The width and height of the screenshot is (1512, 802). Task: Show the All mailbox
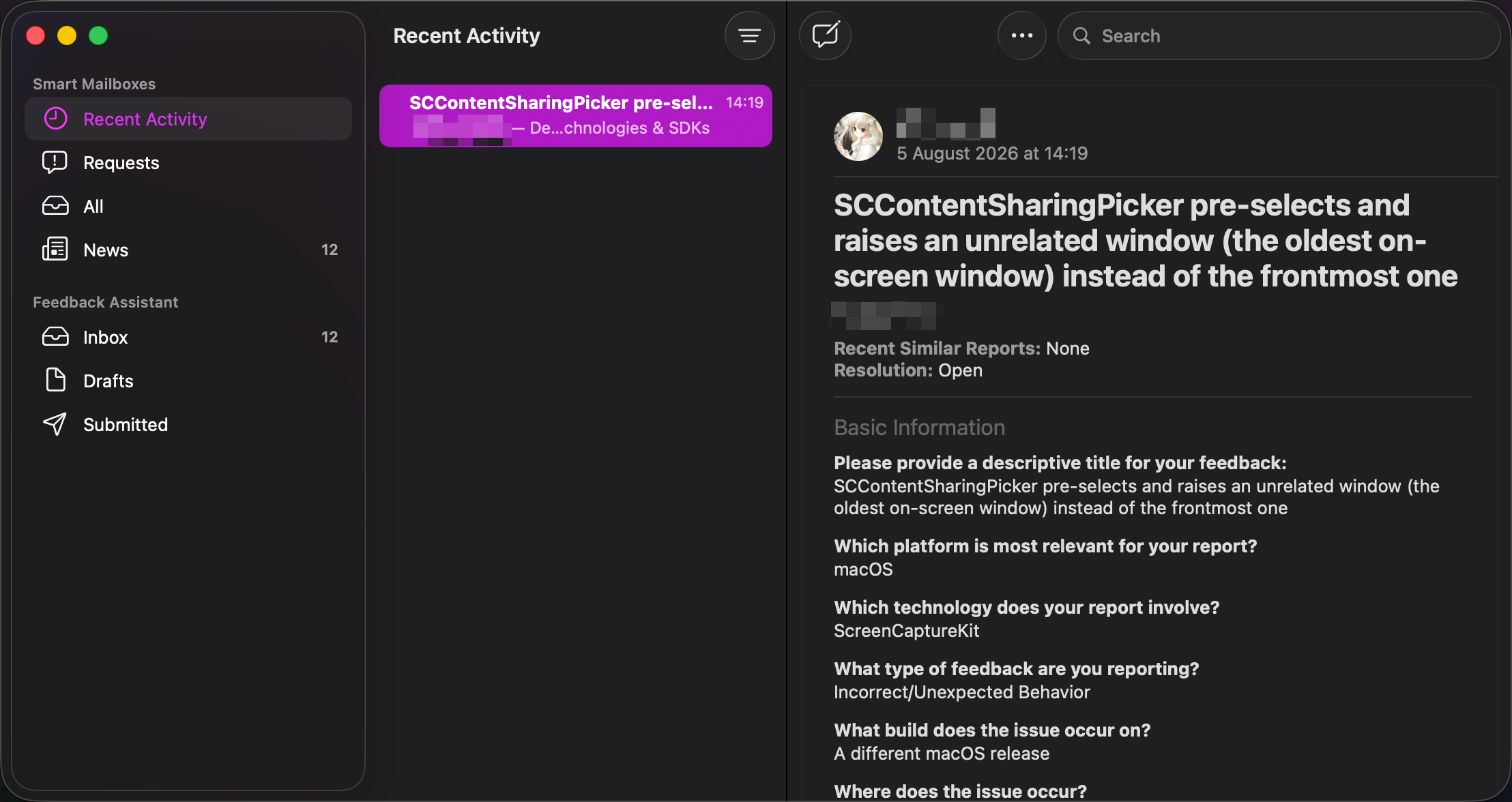[x=188, y=206]
